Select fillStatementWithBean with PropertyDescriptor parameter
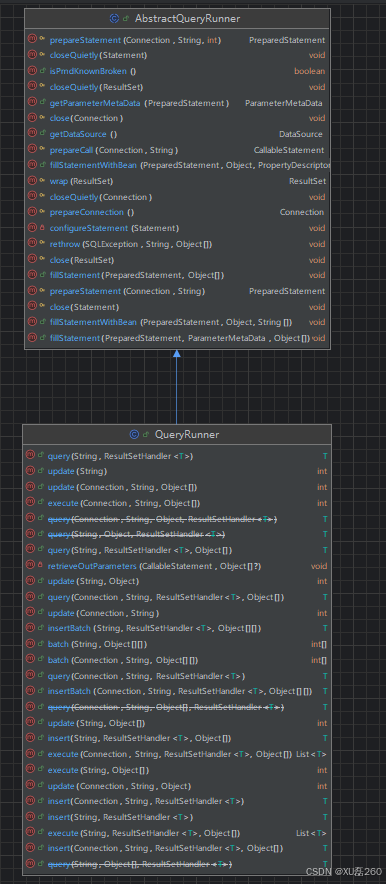Screen dimensions: 386x884 pyautogui.click(x=190, y=166)
